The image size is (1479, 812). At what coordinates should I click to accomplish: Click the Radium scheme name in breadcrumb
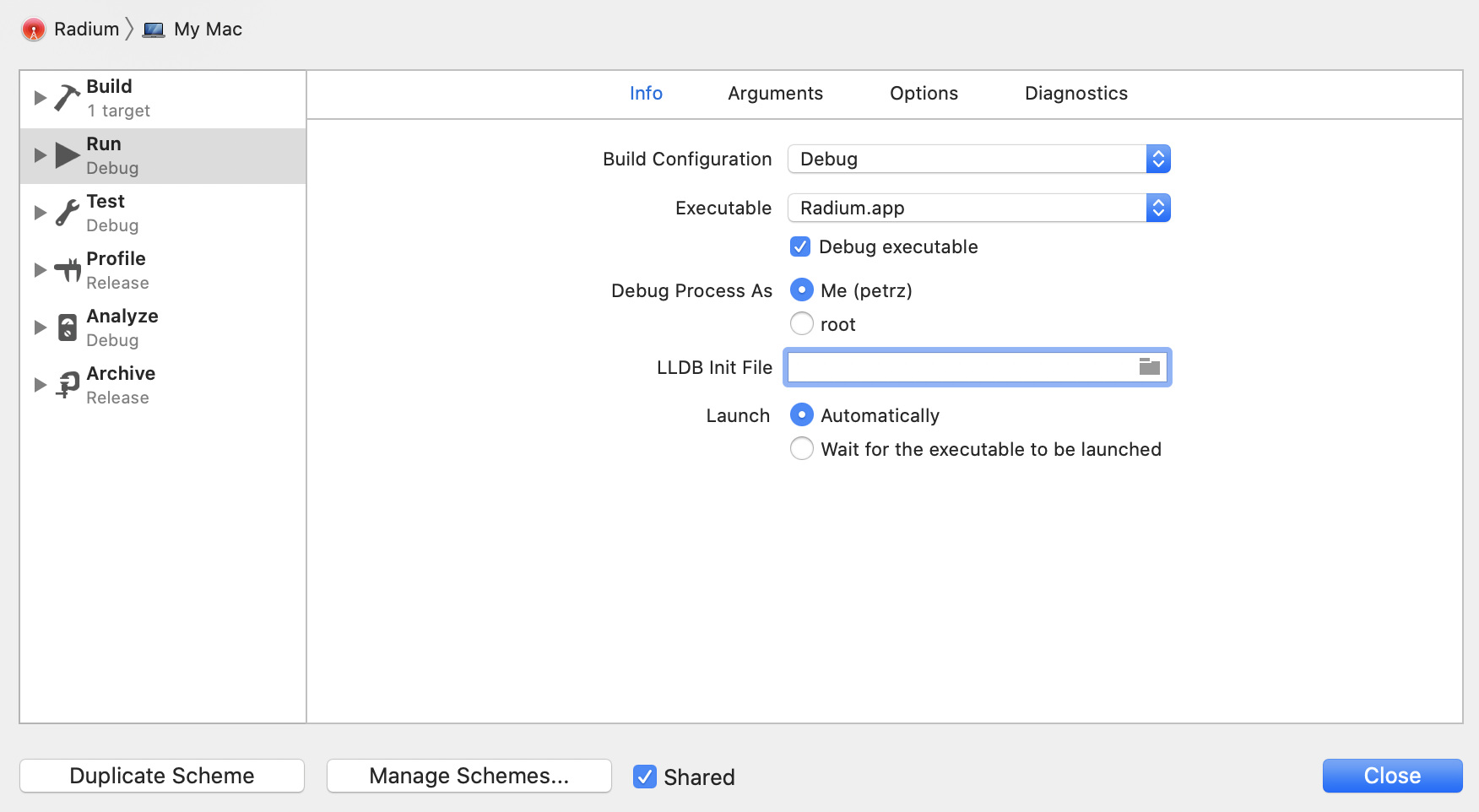coord(87,30)
